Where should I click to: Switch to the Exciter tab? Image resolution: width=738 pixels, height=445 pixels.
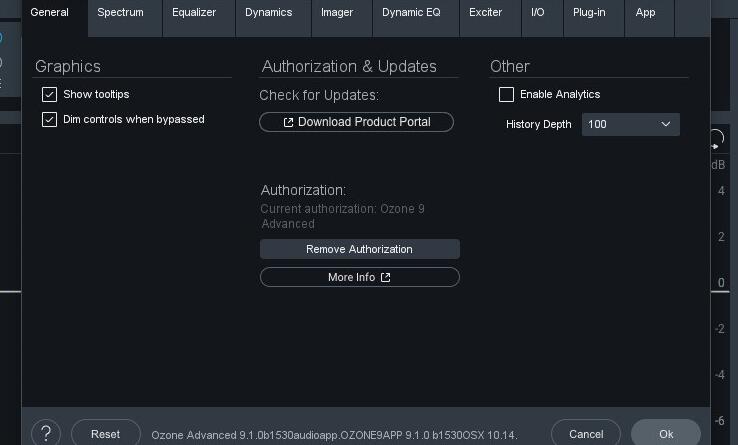[x=486, y=13]
